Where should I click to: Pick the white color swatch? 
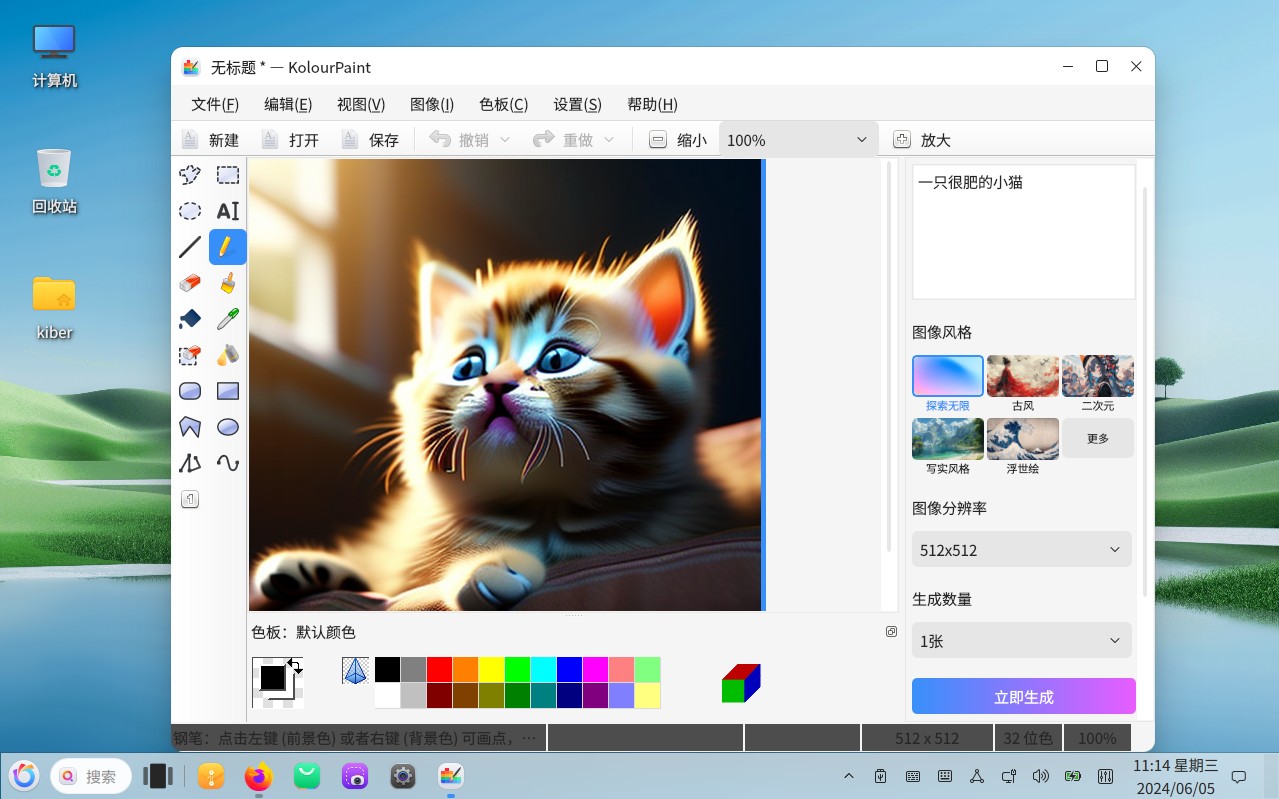[387, 695]
